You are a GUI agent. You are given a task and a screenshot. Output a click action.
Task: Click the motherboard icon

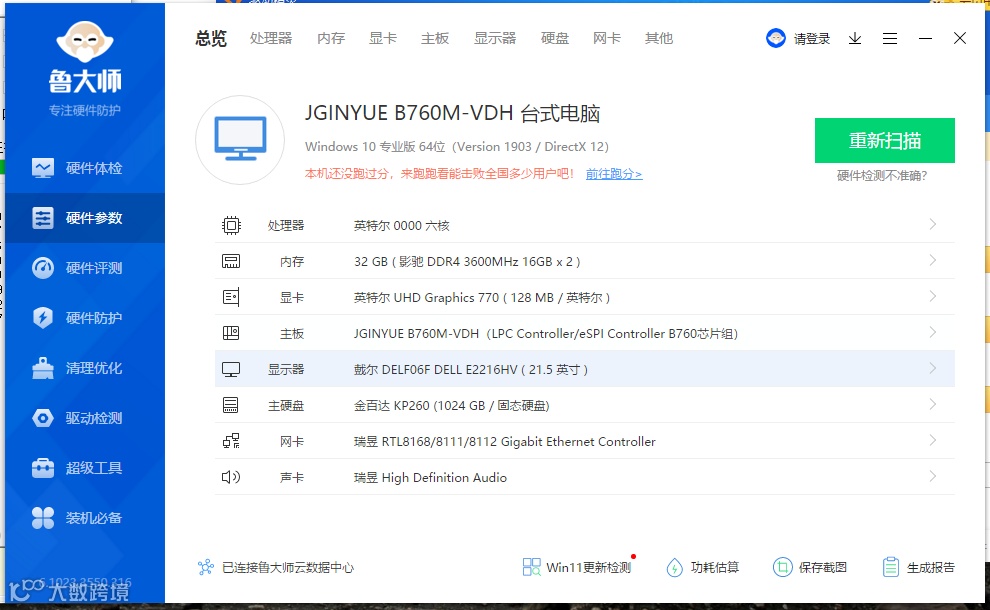click(x=231, y=333)
